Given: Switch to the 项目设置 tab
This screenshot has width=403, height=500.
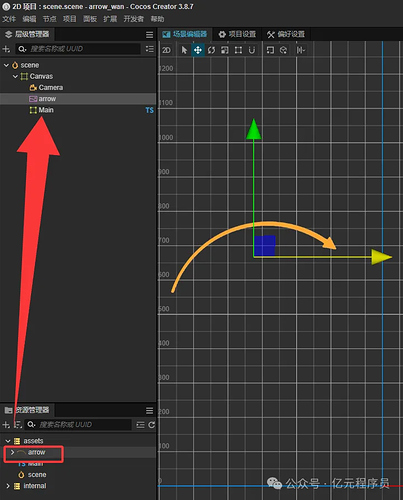Looking at the screenshot, I should 237,34.
